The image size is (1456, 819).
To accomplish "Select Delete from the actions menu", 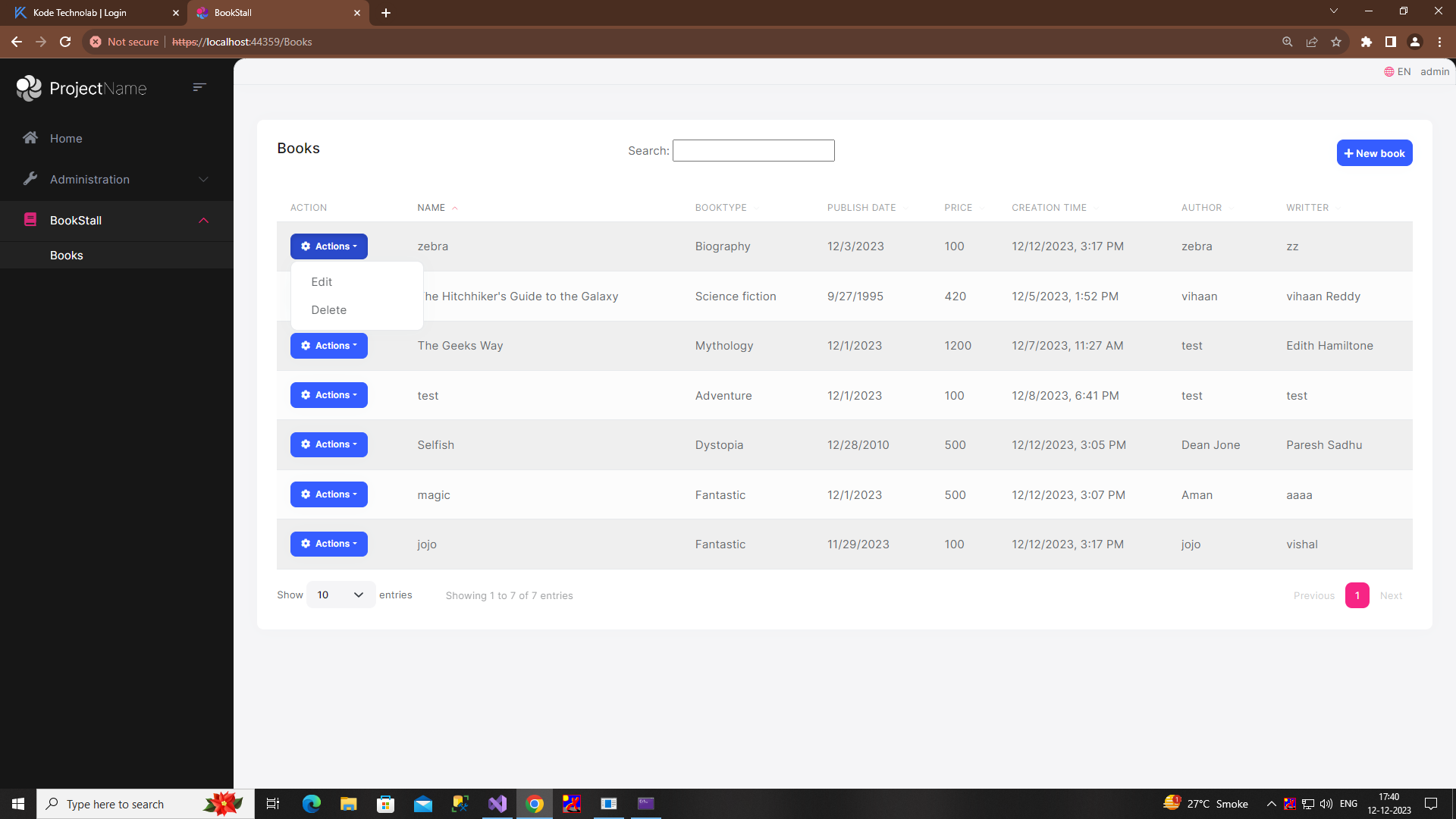I will pos(328,310).
